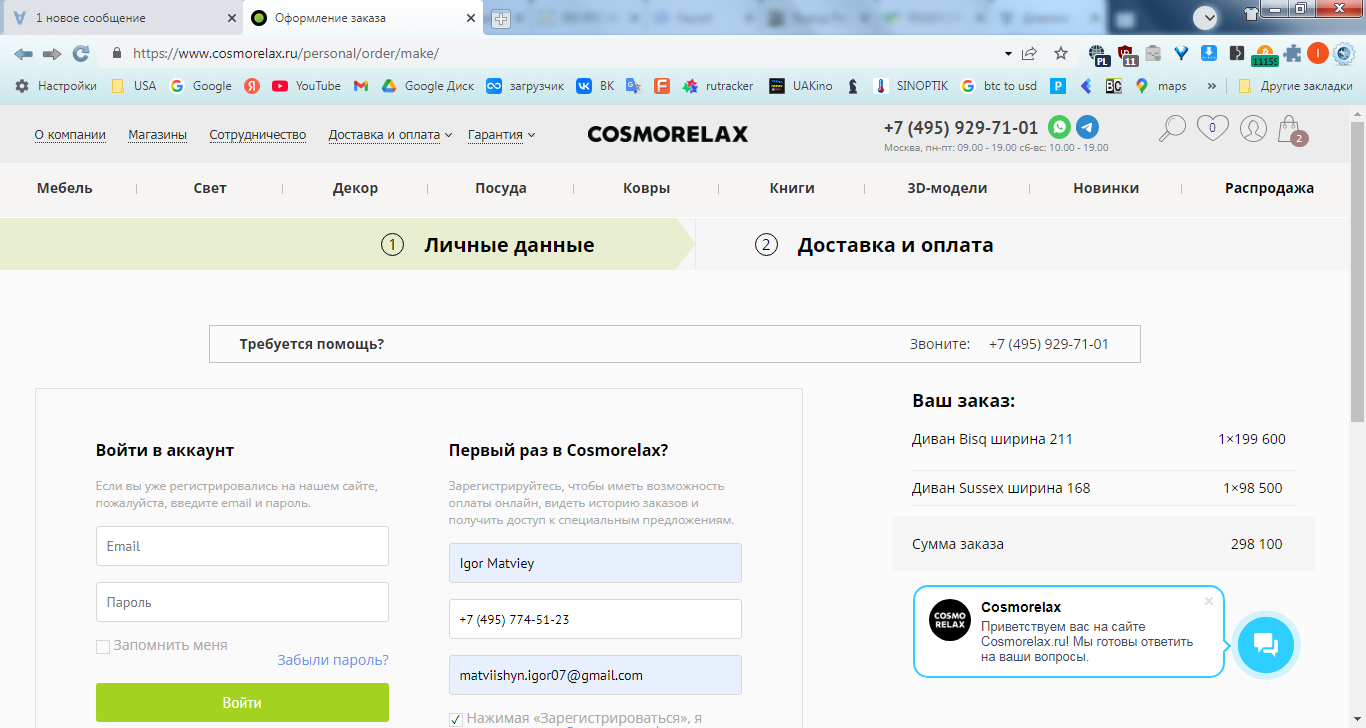Screen dimensions: 1366x728
Task: Open the USA bookmarks folder
Action: tap(134, 86)
